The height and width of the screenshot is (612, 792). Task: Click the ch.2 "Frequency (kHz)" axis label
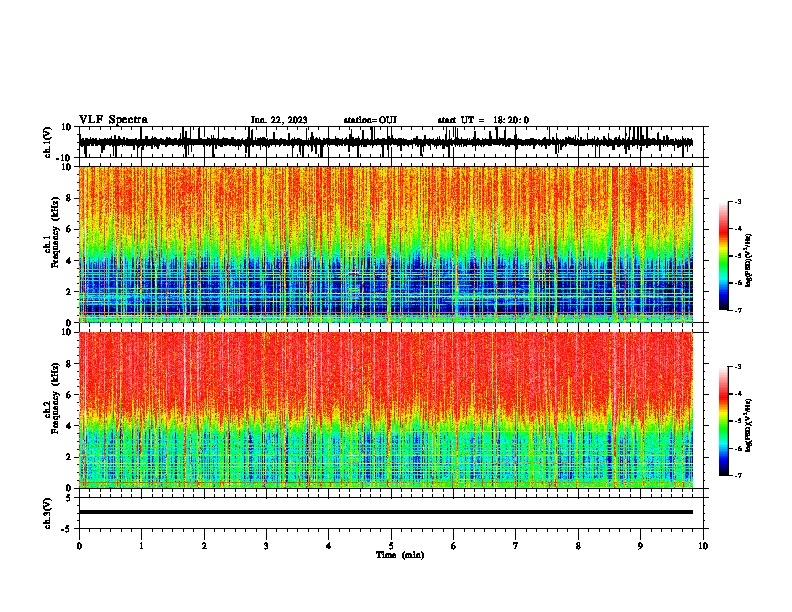(56, 398)
